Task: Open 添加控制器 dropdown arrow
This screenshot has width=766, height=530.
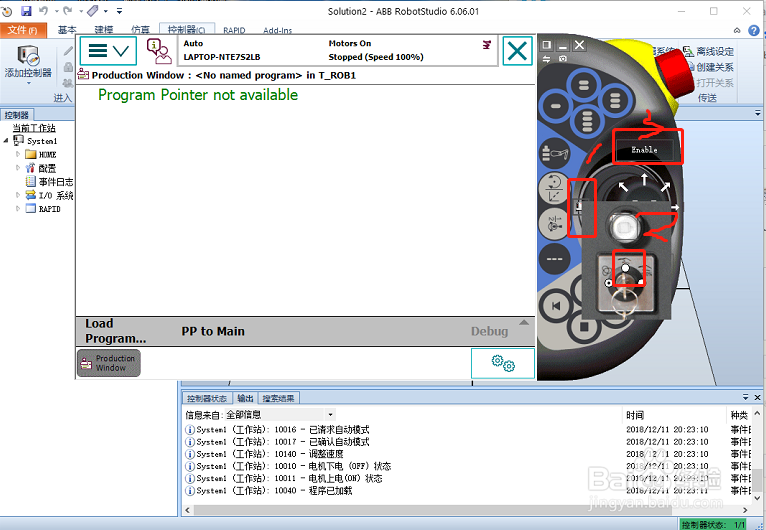Action: point(28,84)
